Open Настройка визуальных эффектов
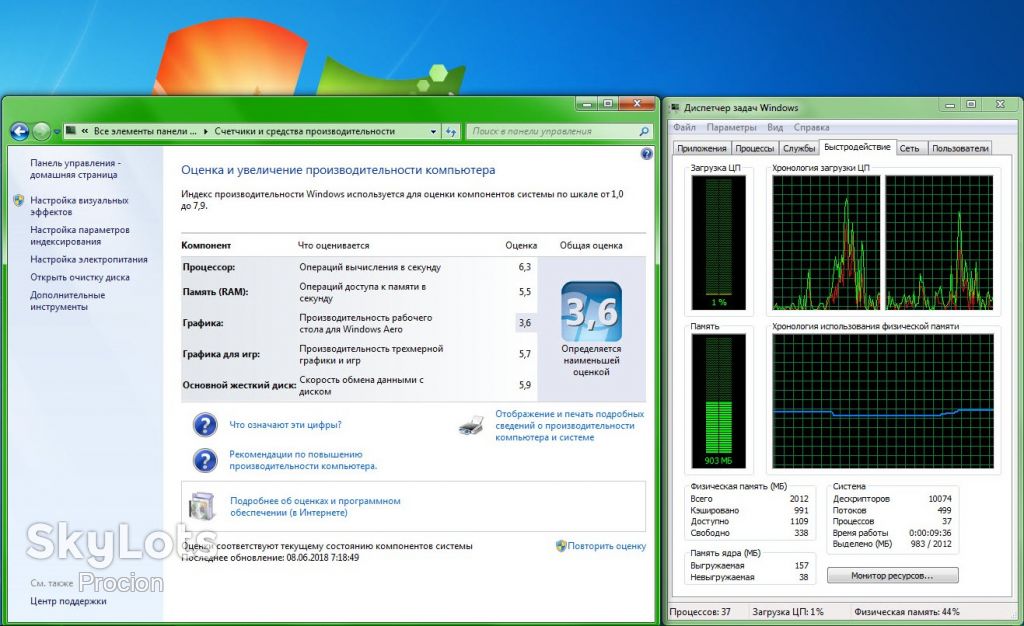1024x626 pixels. pyautogui.click(x=79, y=206)
